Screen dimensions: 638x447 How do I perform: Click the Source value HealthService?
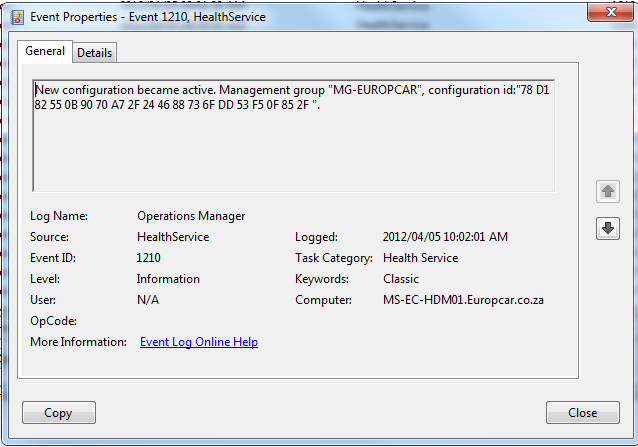(173, 237)
